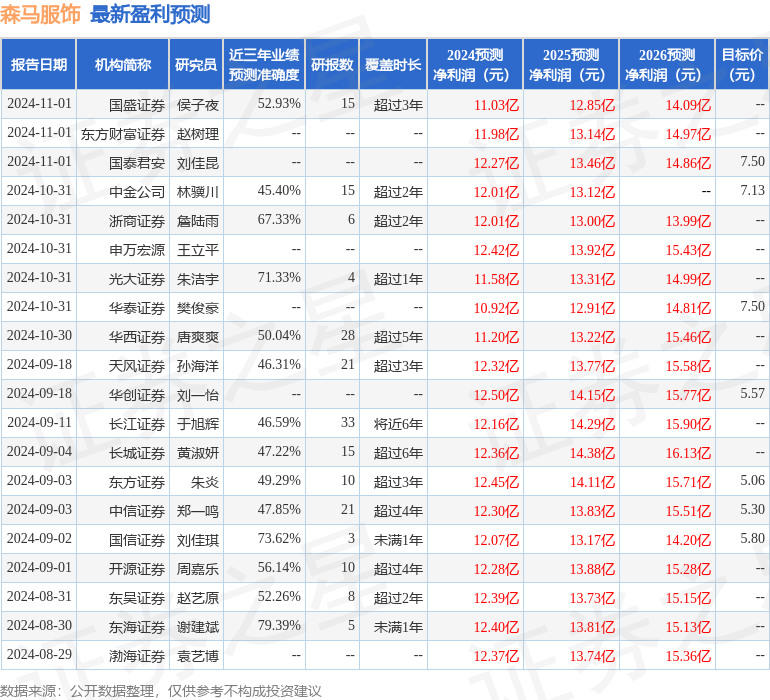Click researcher name 赵树理
Screen dimensions: 770x700
pyautogui.click(x=198, y=134)
